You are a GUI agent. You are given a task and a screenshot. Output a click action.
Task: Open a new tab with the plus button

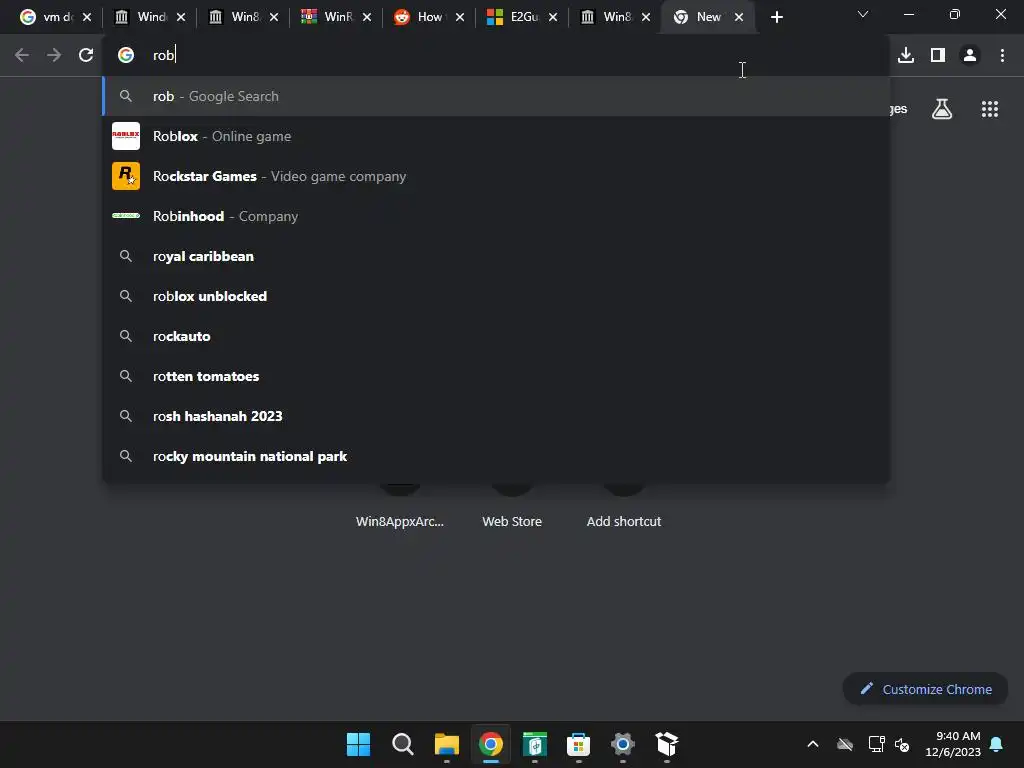coord(776,17)
